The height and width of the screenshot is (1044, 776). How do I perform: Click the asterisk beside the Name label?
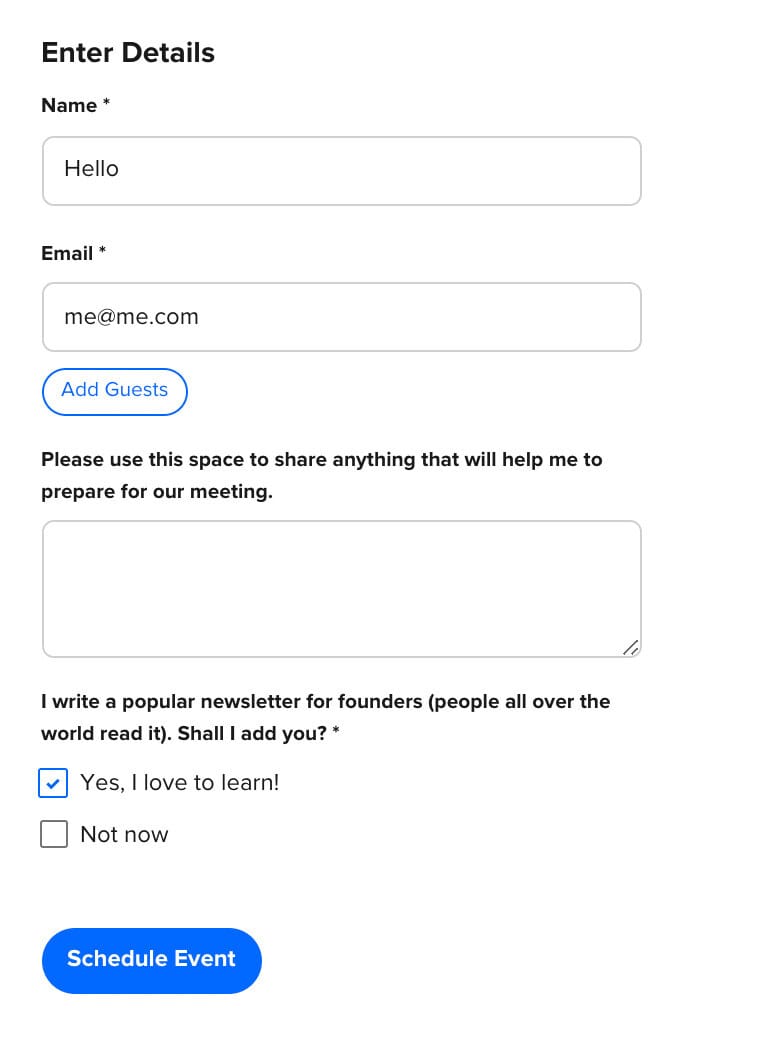(x=106, y=104)
